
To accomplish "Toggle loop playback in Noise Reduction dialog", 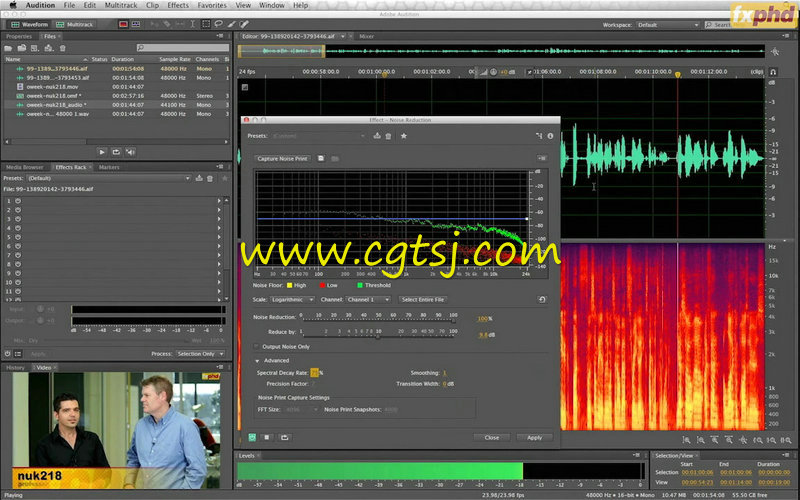I will 285,437.
